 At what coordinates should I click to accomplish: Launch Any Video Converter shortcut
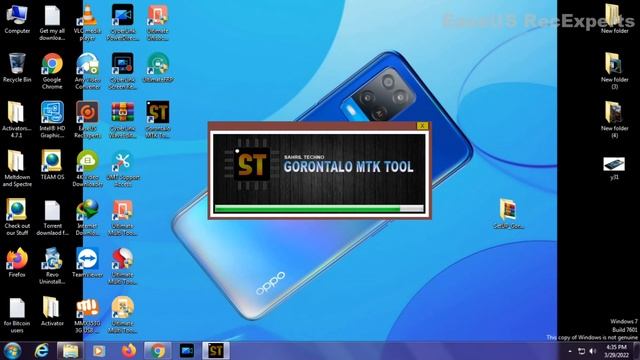click(87, 71)
